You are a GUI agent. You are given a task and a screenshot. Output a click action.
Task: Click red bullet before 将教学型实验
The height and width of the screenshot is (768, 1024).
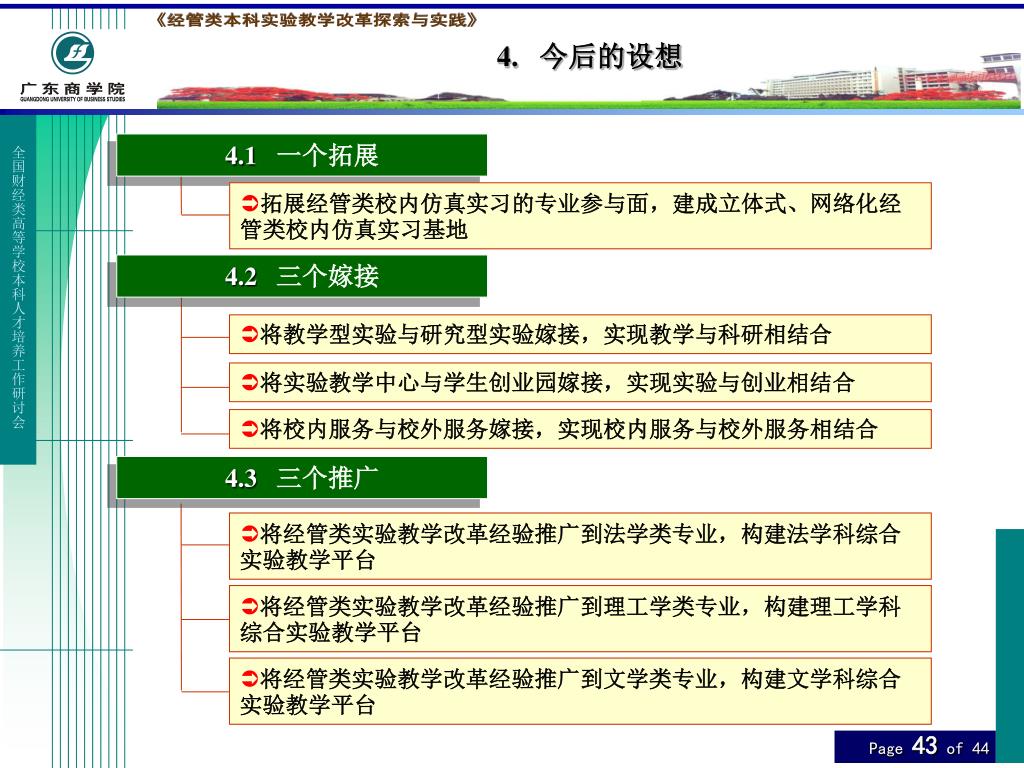249,334
